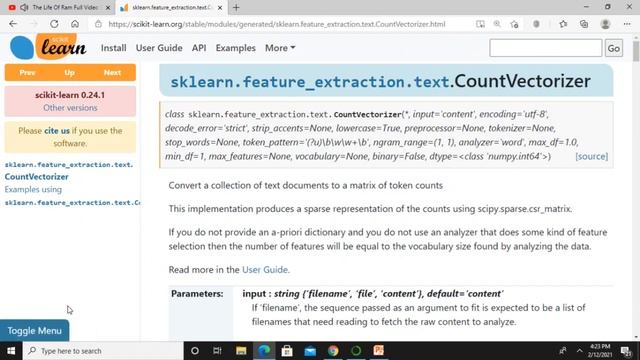640x360 pixels.
Task: Open a new tab with plus button
Action: tap(236, 7)
